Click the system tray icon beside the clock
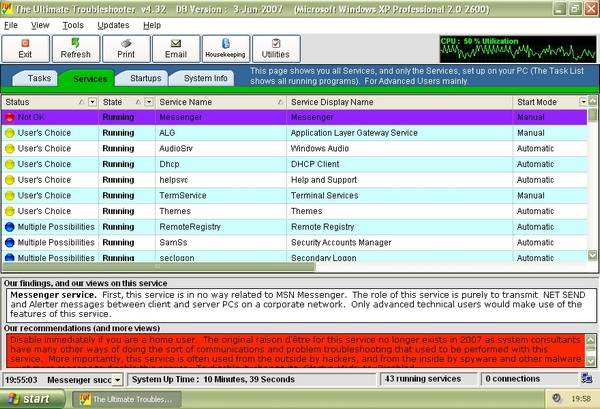The image size is (600, 409). [557, 398]
